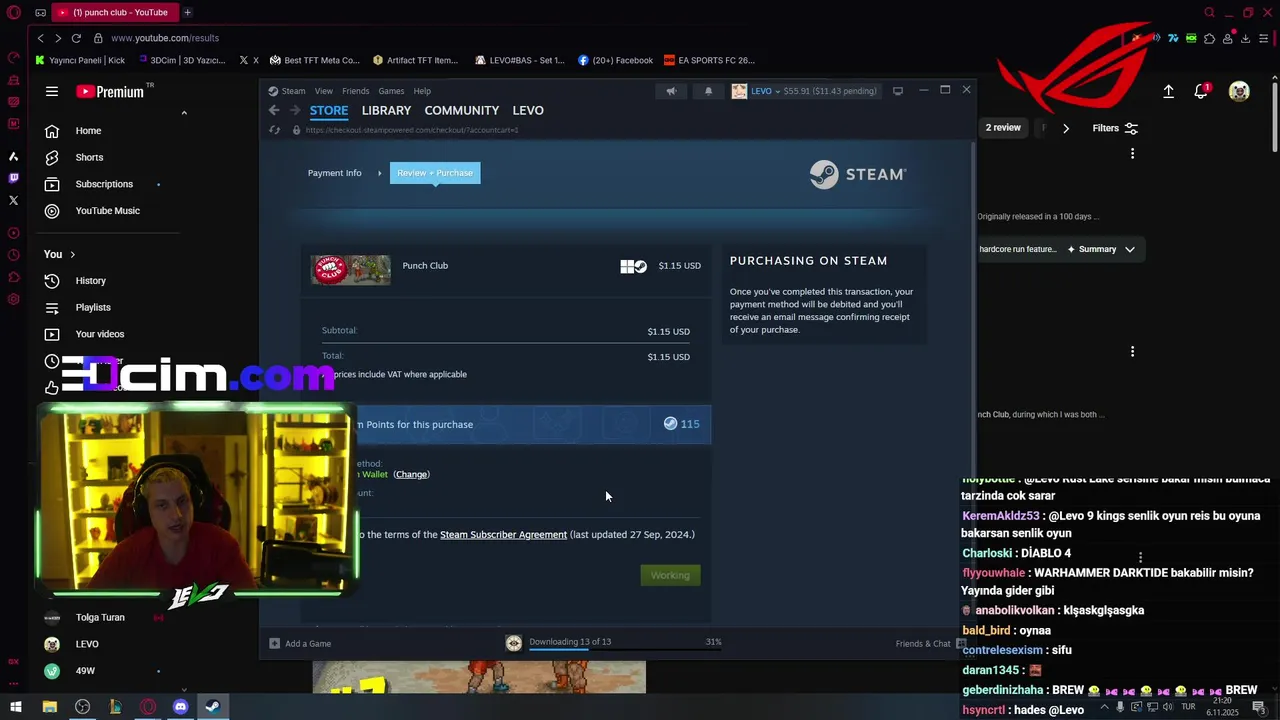Collapse the sidebar section up-chevron
The width and height of the screenshot is (1280, 720).
pos(184,113)
